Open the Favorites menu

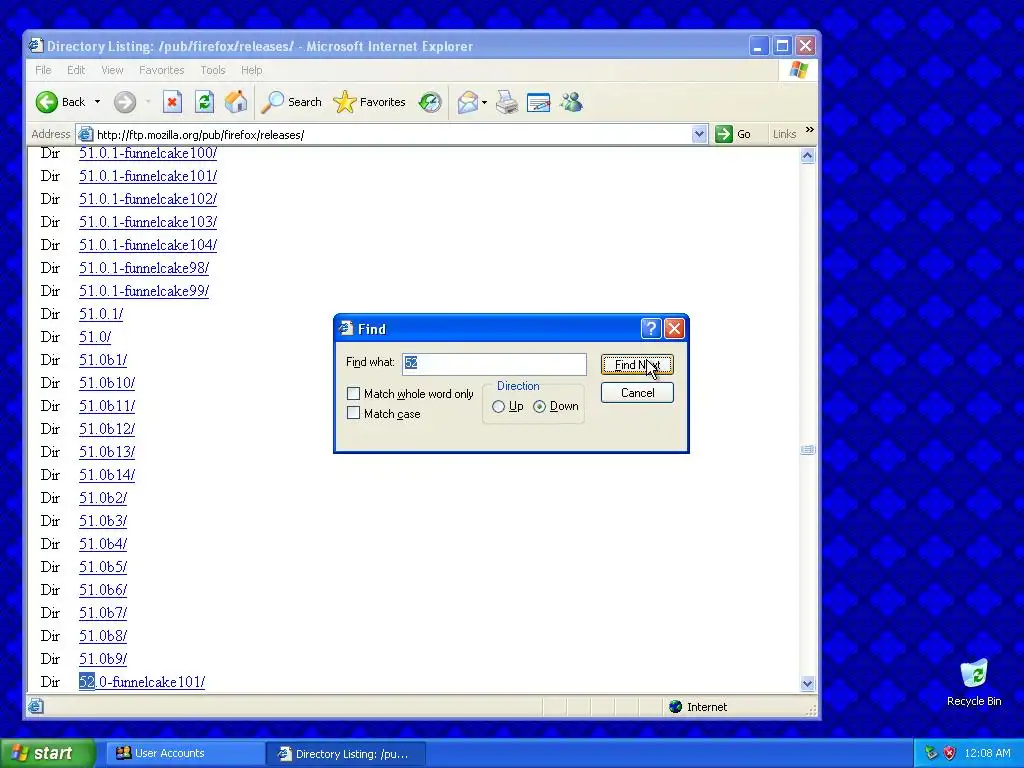(161, 70)
